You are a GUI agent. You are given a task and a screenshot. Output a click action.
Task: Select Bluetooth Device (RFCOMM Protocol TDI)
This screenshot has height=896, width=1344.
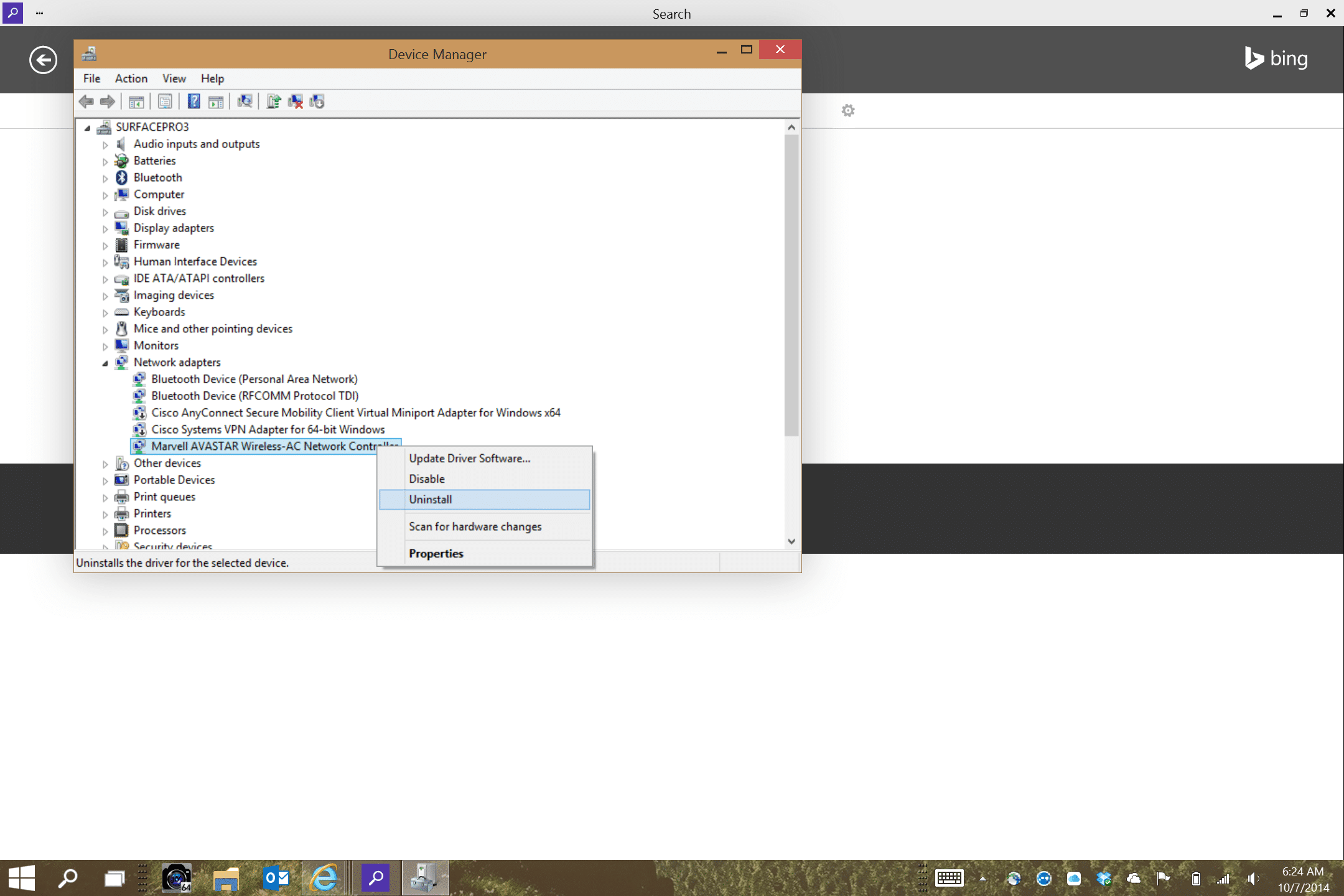[255, 396]
